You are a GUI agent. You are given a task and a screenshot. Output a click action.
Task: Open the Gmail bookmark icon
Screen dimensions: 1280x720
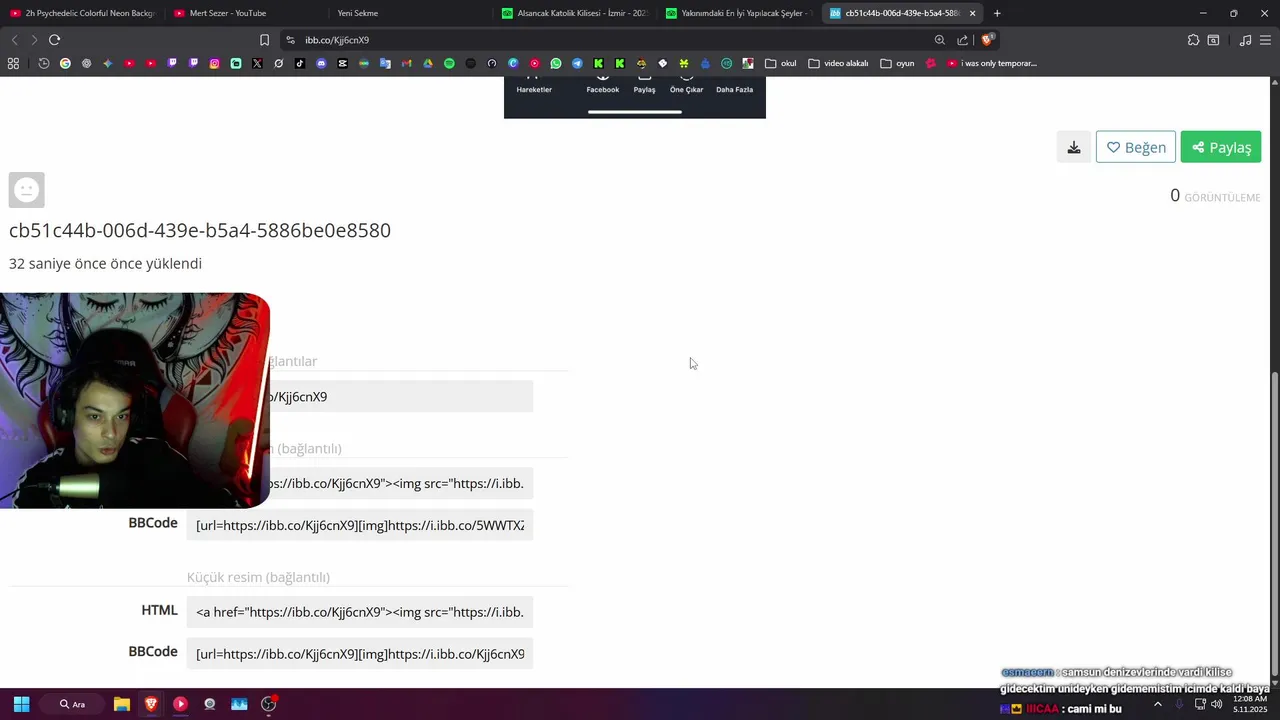[406, 63]
